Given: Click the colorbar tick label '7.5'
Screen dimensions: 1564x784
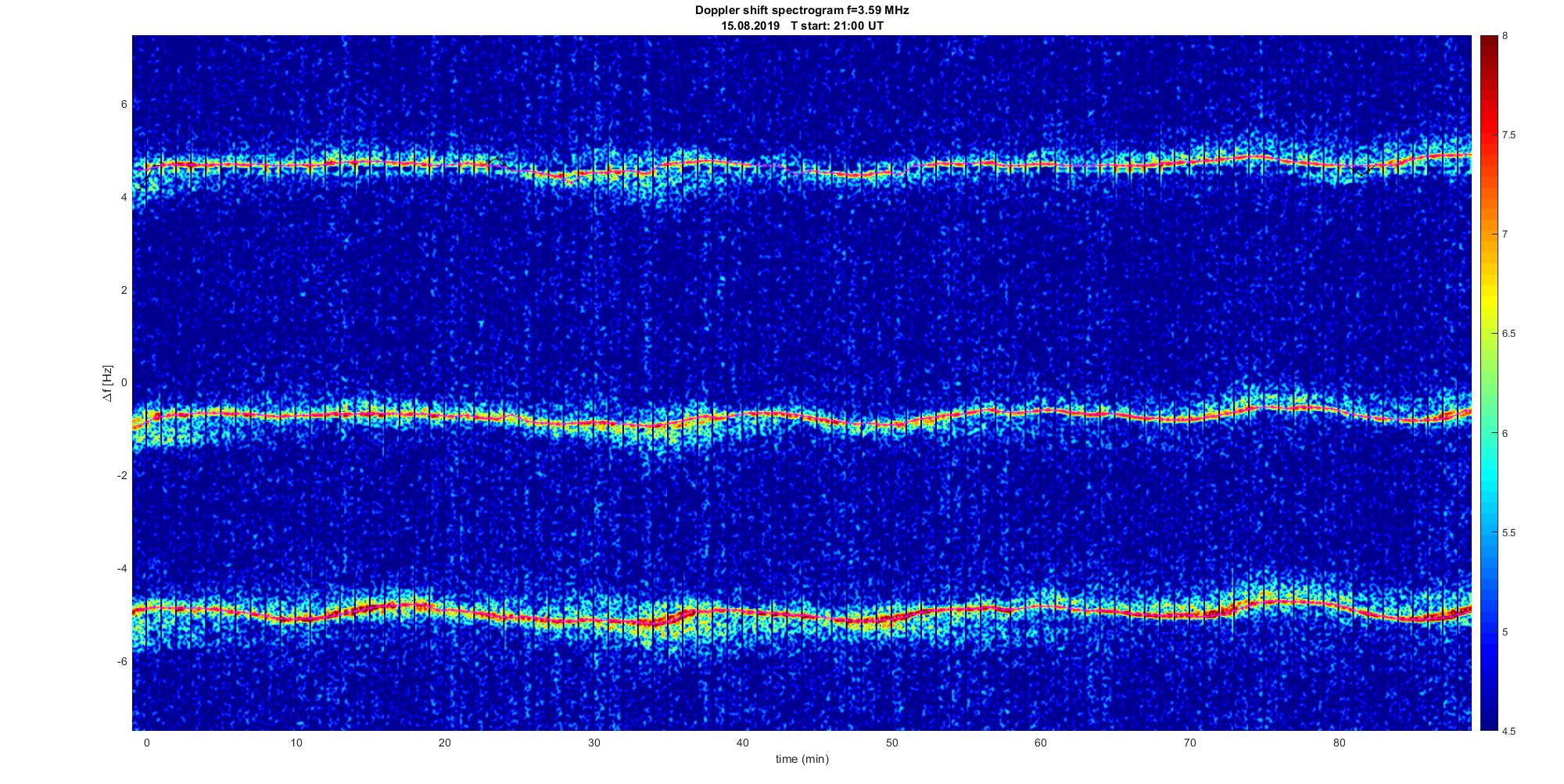Looking at the screenshot, I should tap(1509, 135).
